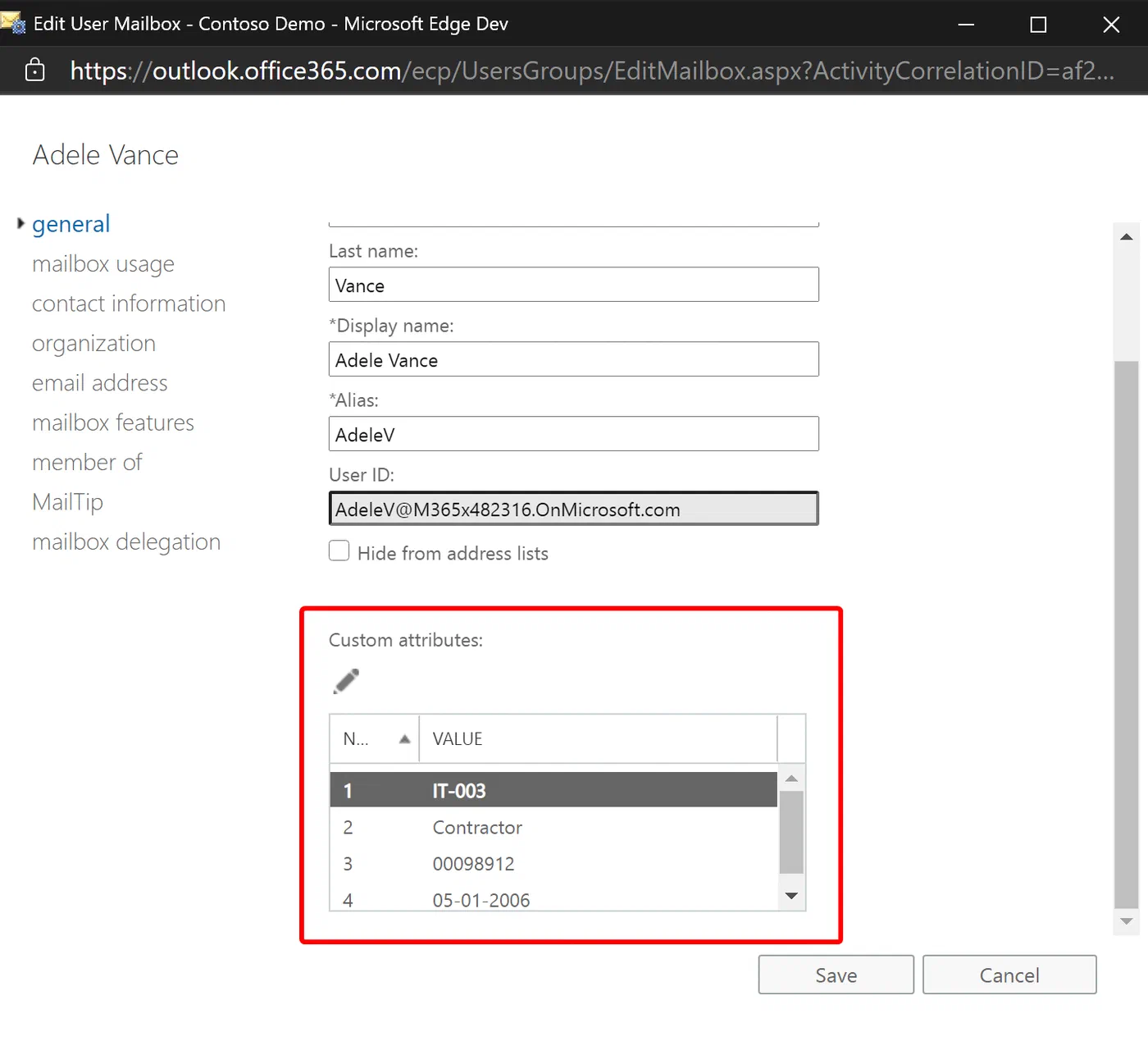The height and width of the screenshot is (1046, 1148).
Task: Click the main form vertical scrollbar thumb
Action: (x=1127, y=634)
